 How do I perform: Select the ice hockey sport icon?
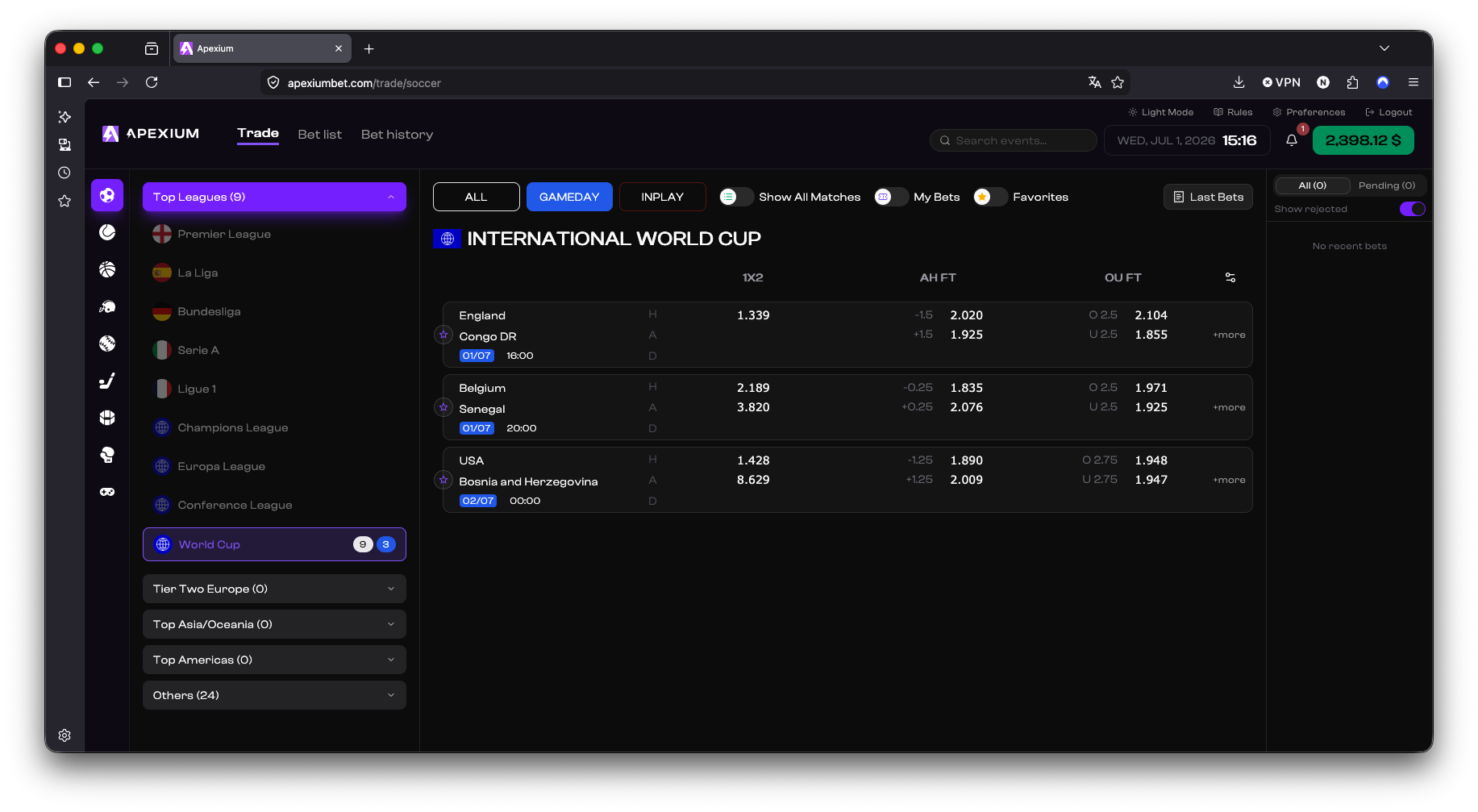click(107, 381)
